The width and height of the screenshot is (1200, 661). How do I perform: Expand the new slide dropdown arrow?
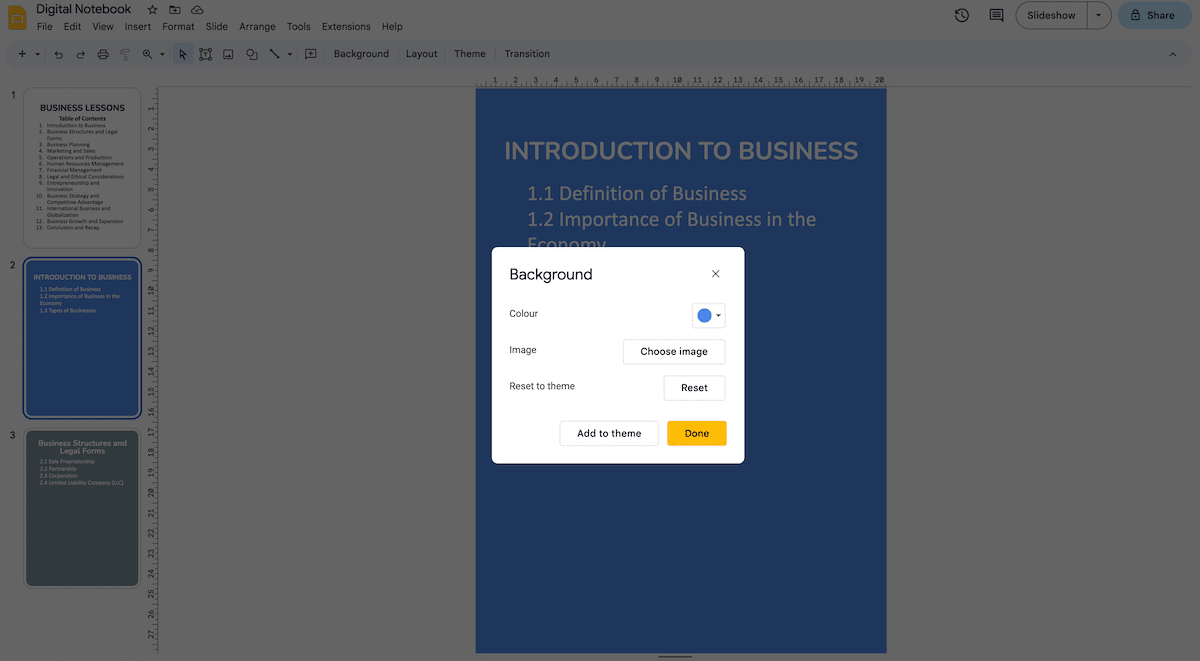pyautogui.click(x=38, y=54)
